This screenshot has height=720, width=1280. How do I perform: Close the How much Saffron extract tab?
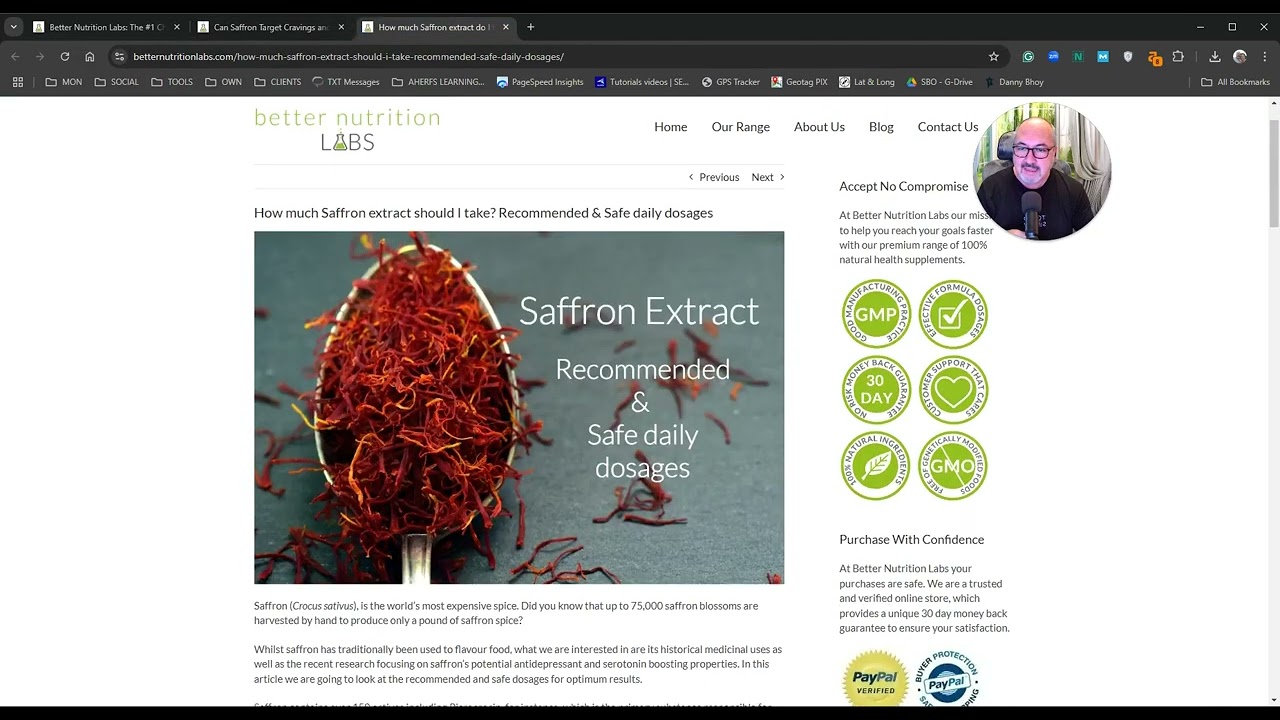tap(505, 27)
